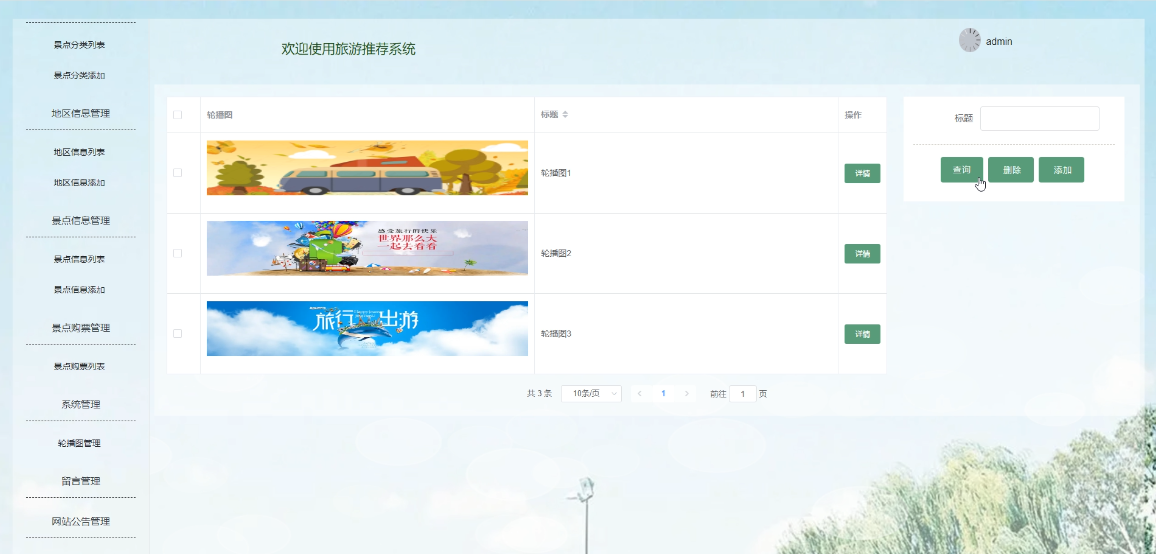
Task: Go to next page arrow
Action: [686, 394]
